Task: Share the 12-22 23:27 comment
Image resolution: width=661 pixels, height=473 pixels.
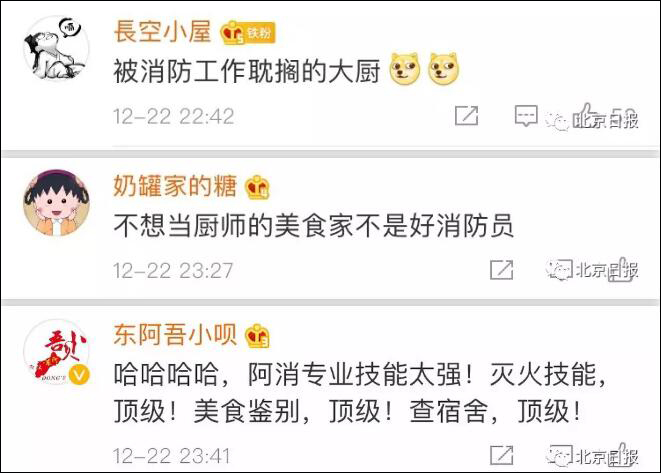Action: point(501,270)
